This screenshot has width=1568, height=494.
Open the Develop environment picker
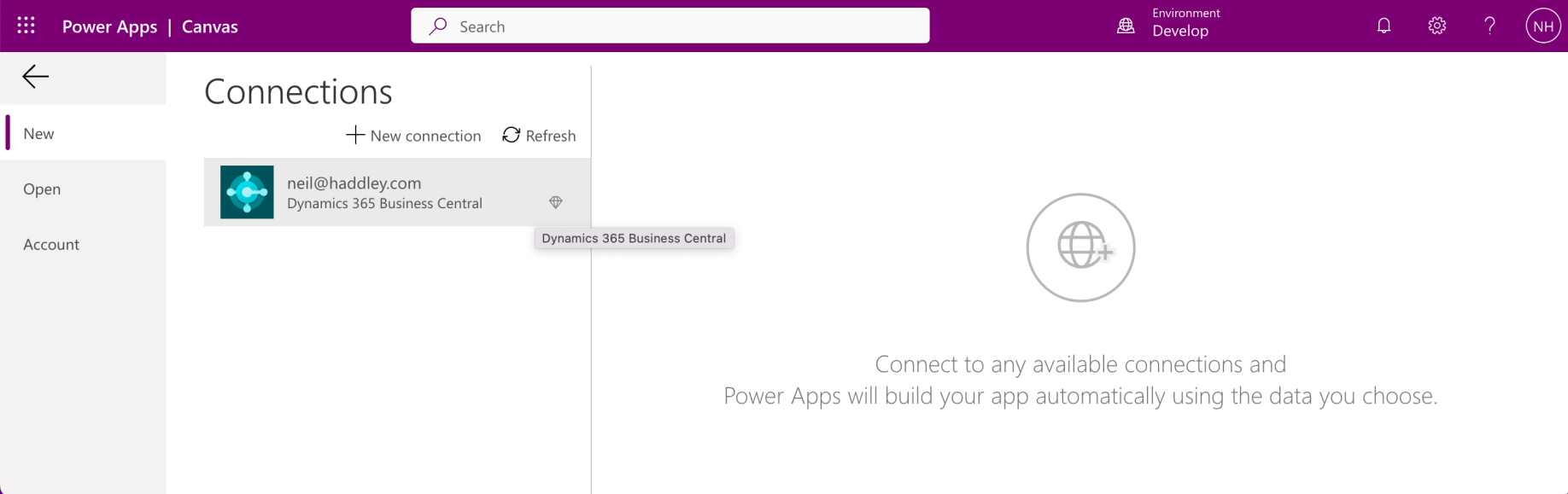[x=1180, y=31]
